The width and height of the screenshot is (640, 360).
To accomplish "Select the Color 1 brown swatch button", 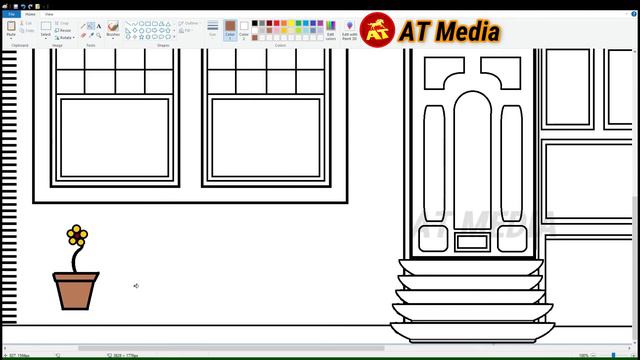I will coord(230,30).
